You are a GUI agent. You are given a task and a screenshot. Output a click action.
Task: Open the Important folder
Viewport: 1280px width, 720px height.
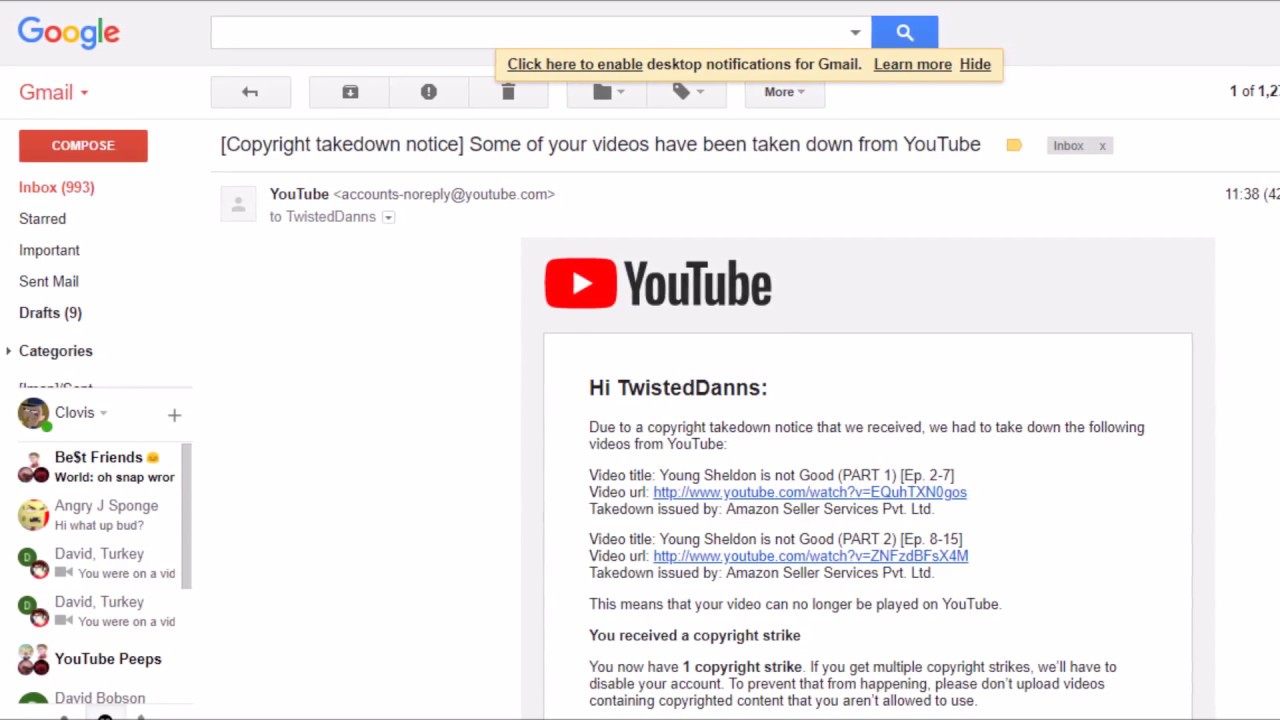(x=49, y=250)
